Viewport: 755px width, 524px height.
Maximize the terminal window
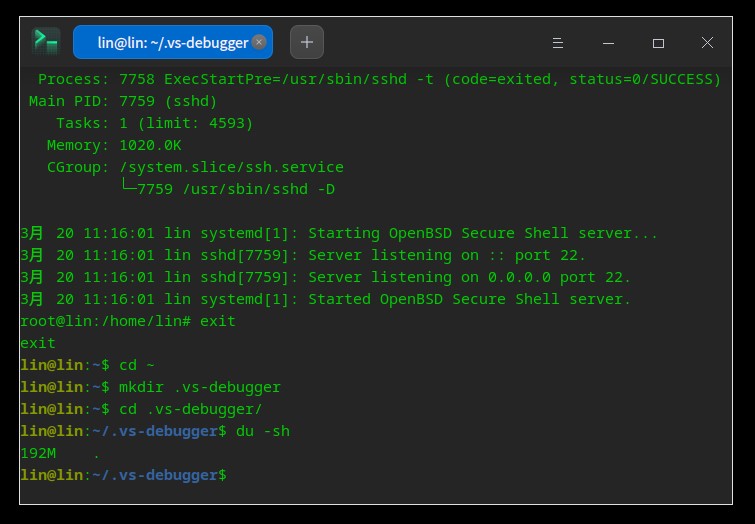[658, 43]
